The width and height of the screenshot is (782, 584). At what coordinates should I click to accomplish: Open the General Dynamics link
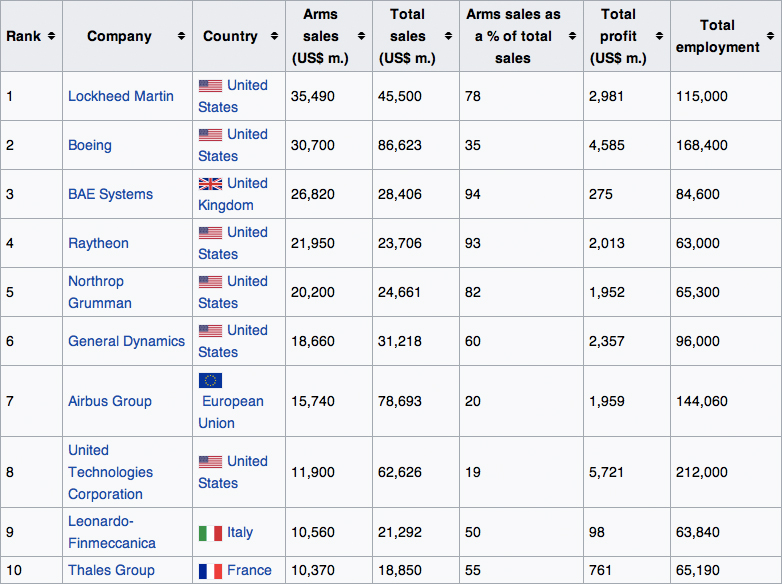(x=126, y=341)
